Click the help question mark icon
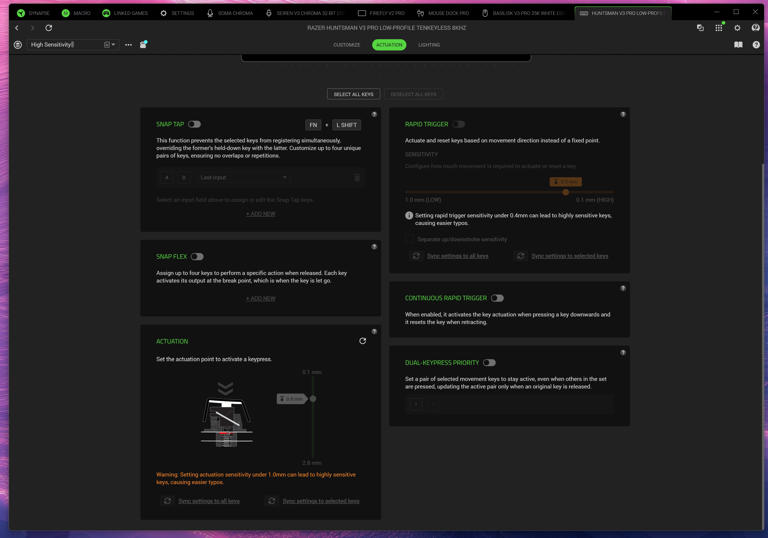 tap(756, 45)
